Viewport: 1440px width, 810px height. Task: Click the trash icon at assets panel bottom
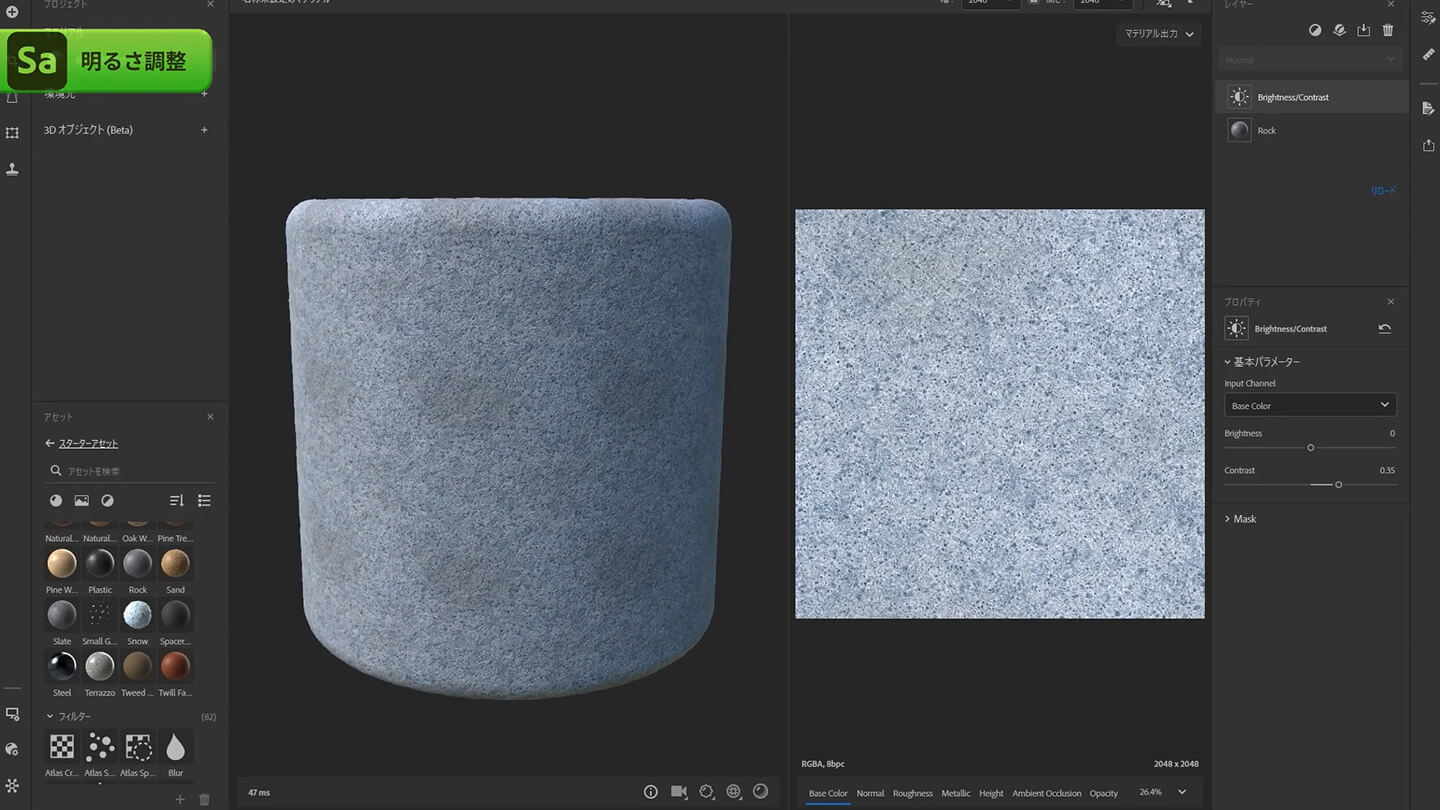click(x=204, y=799)
